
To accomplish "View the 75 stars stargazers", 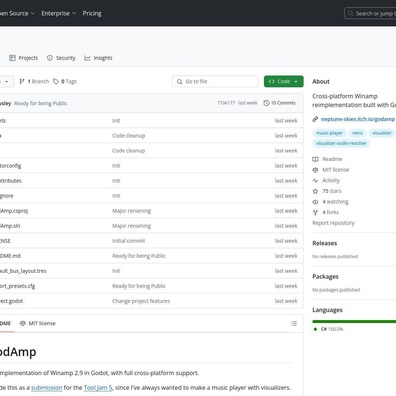I will tap(332, 191).
